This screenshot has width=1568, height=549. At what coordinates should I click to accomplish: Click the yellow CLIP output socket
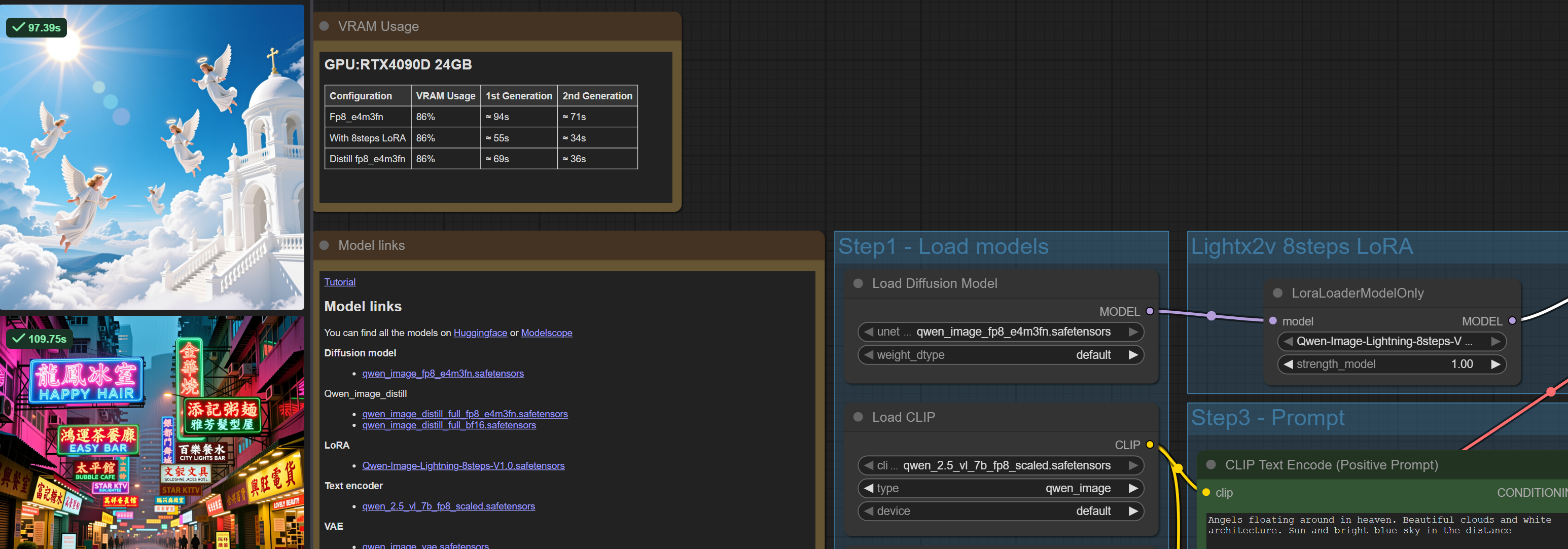pos(1150,445)
